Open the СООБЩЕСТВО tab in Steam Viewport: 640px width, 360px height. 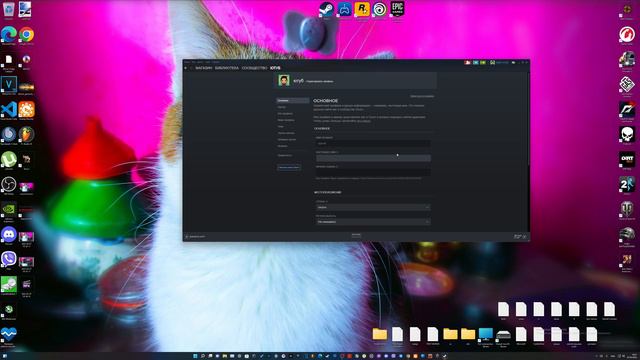pyautogui.click(x=254, y=68)
